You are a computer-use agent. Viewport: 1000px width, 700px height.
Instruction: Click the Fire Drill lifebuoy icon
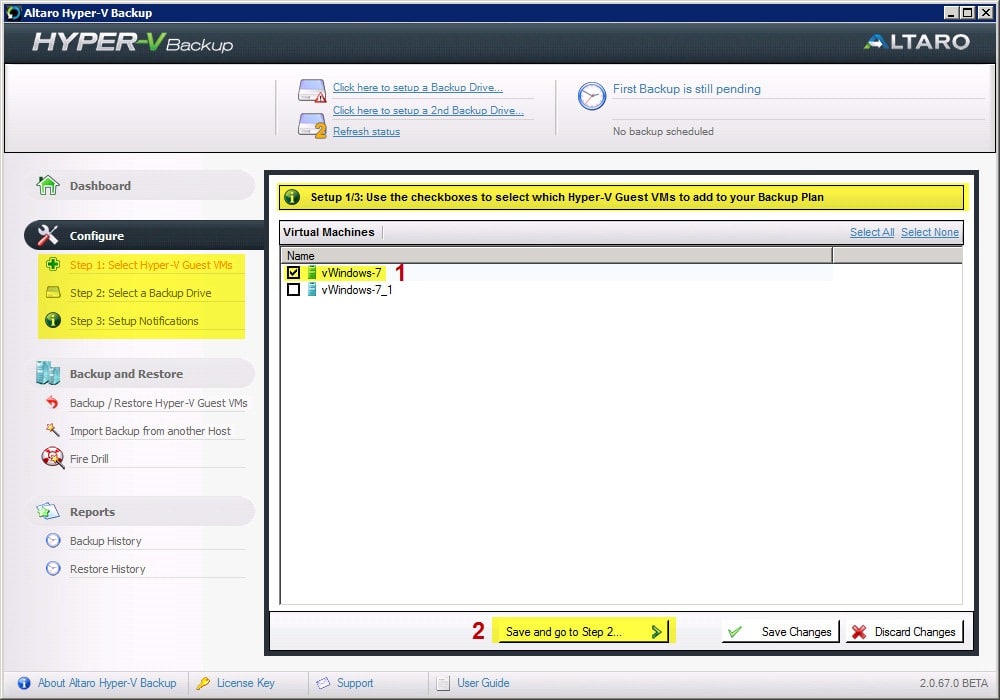pos(52,458)
